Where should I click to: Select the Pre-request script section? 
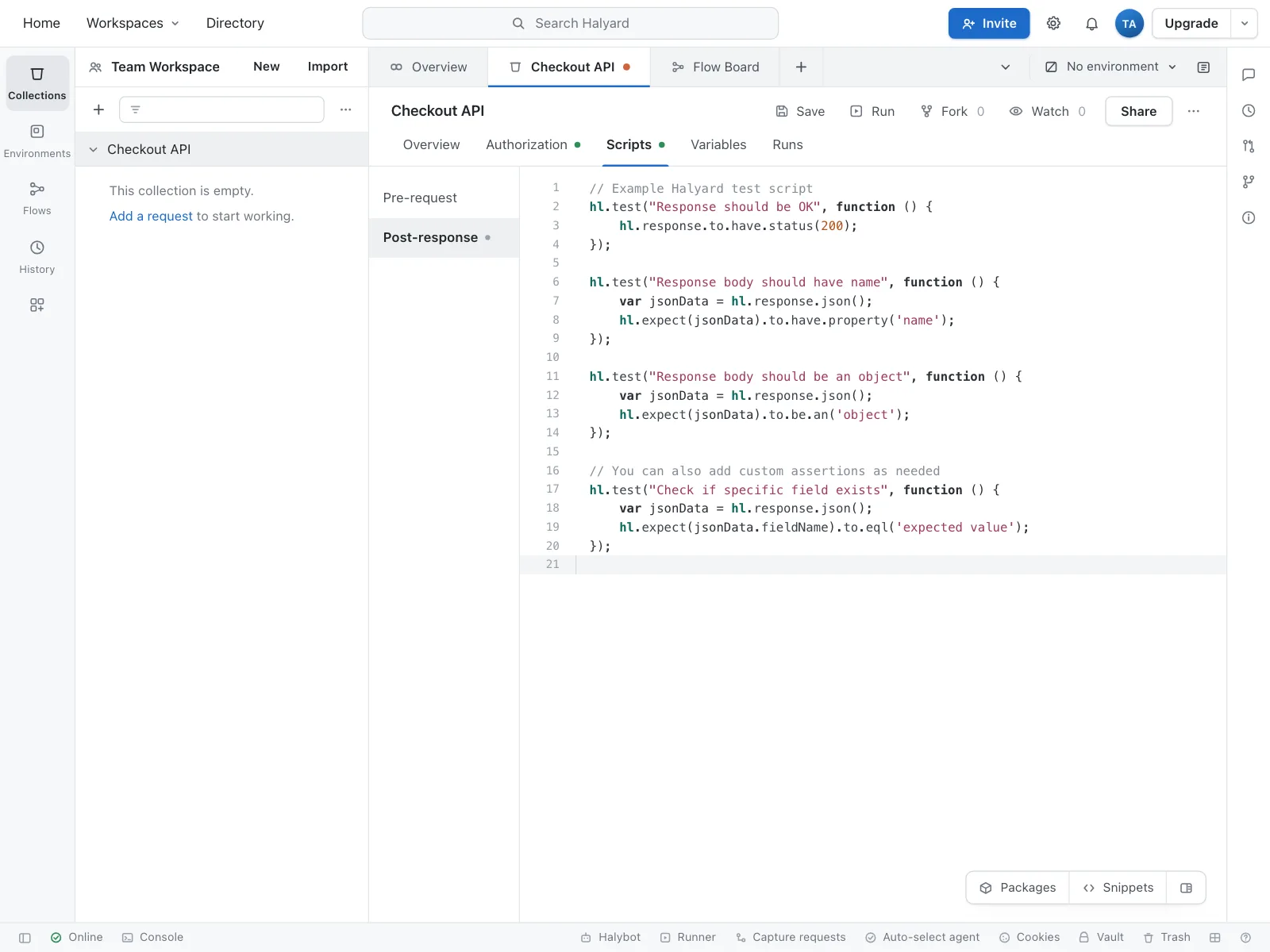click(x=444, y=198)
